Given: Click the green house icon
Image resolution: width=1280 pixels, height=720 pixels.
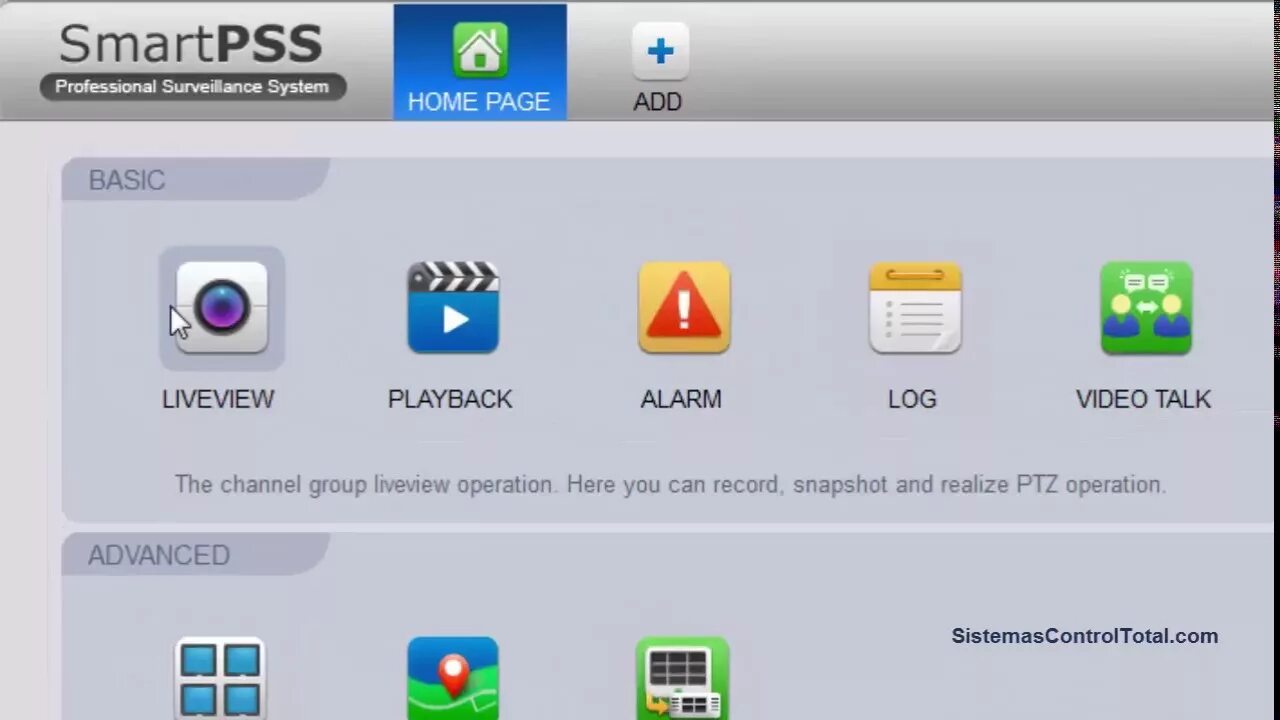Looking at the screenshot, I should coord(480,50).
